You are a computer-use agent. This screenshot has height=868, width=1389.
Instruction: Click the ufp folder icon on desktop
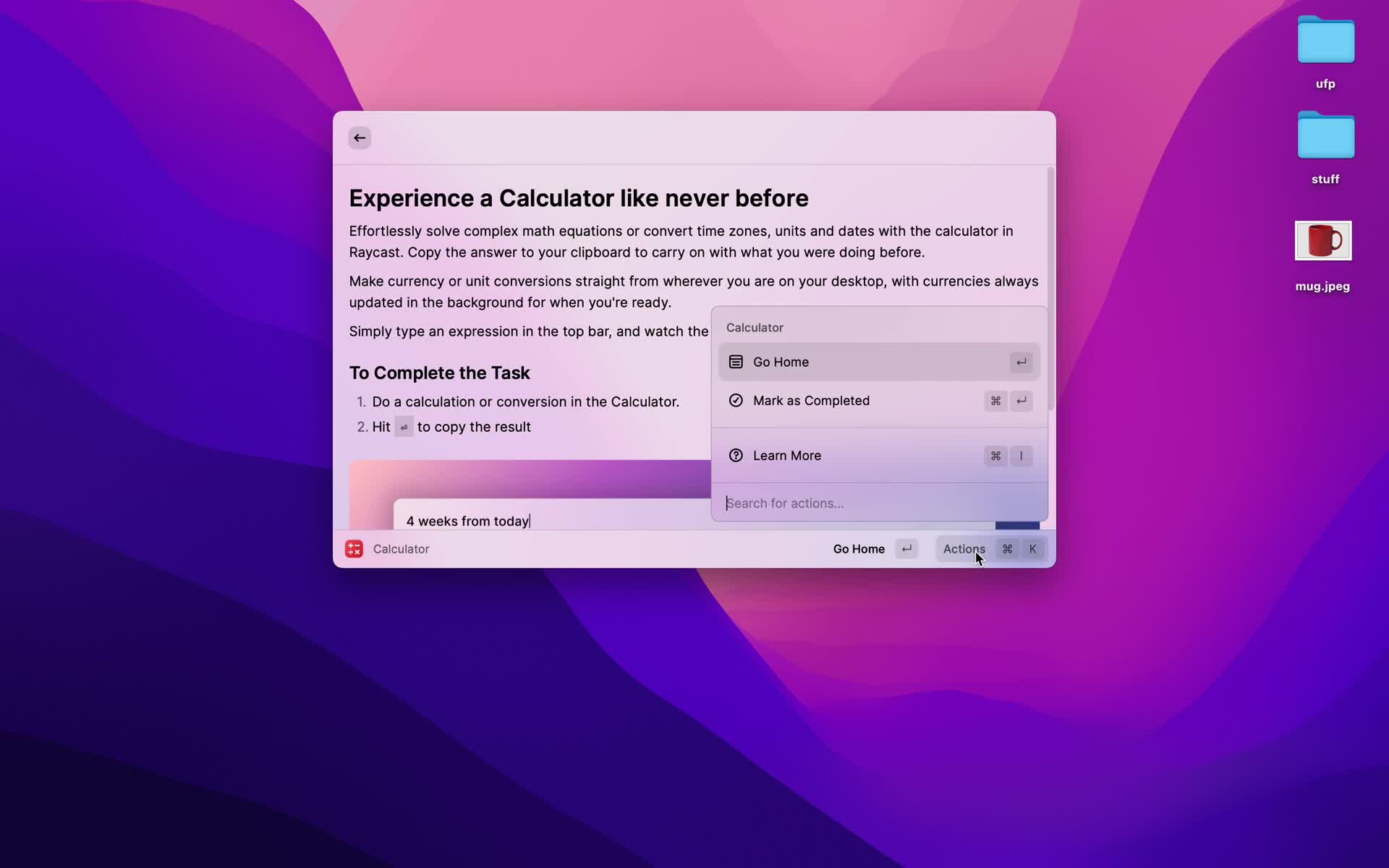pyautogui.click(x=1325, y=41)
